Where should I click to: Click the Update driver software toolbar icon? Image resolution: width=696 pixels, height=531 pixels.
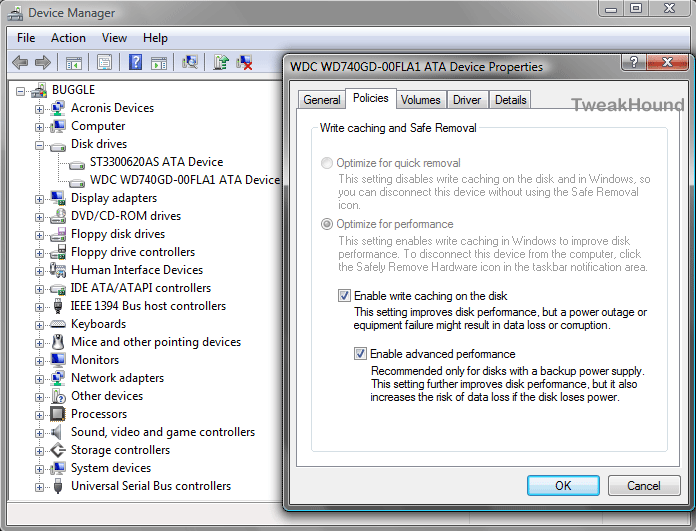pyautogui.click(x=221, y=62)
